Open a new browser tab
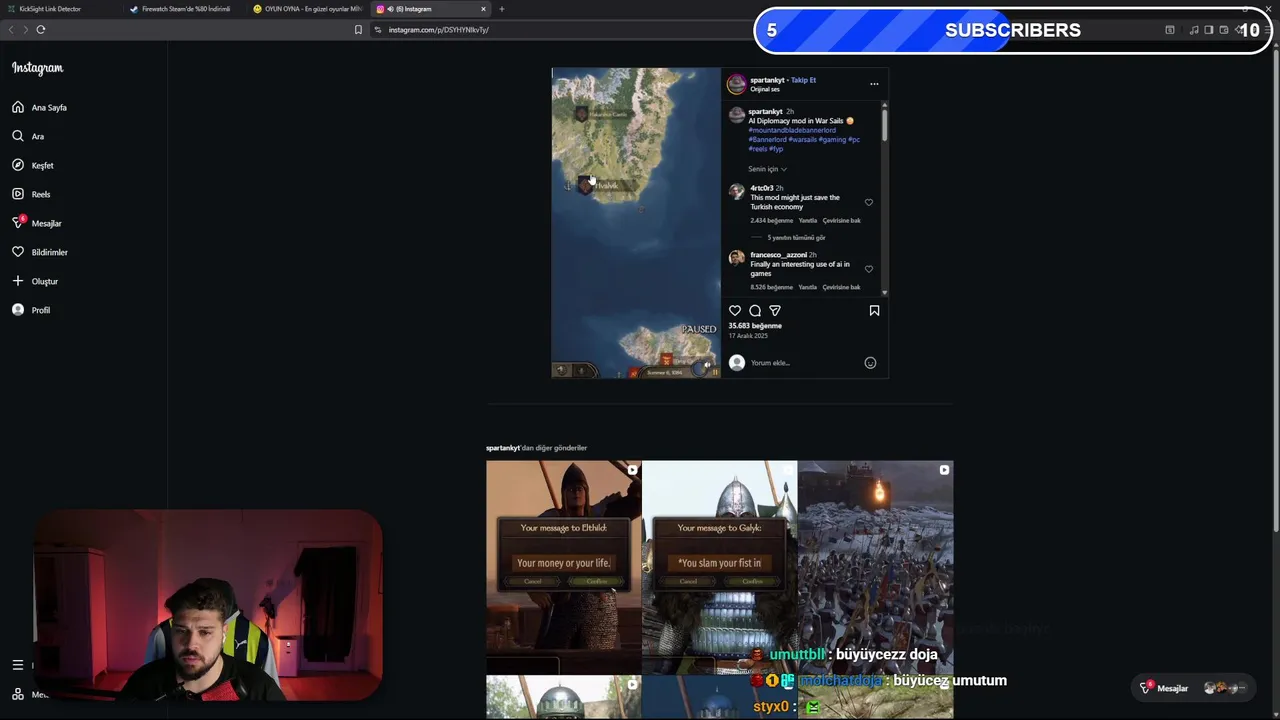The width and height of the screenshot is (1280, 720). tap(502, 9)
